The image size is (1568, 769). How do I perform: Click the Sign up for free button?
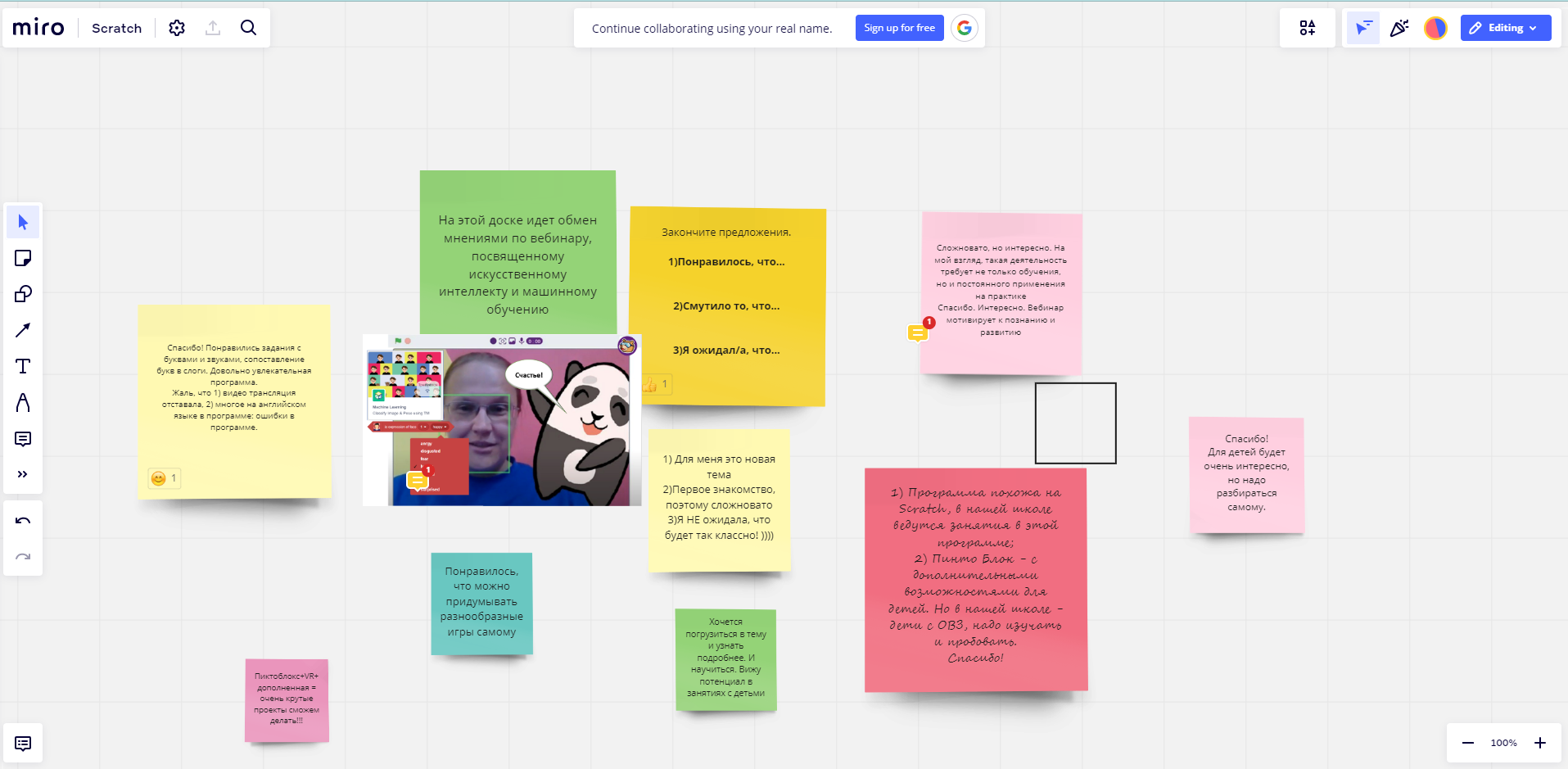click(x=899, y=28)
